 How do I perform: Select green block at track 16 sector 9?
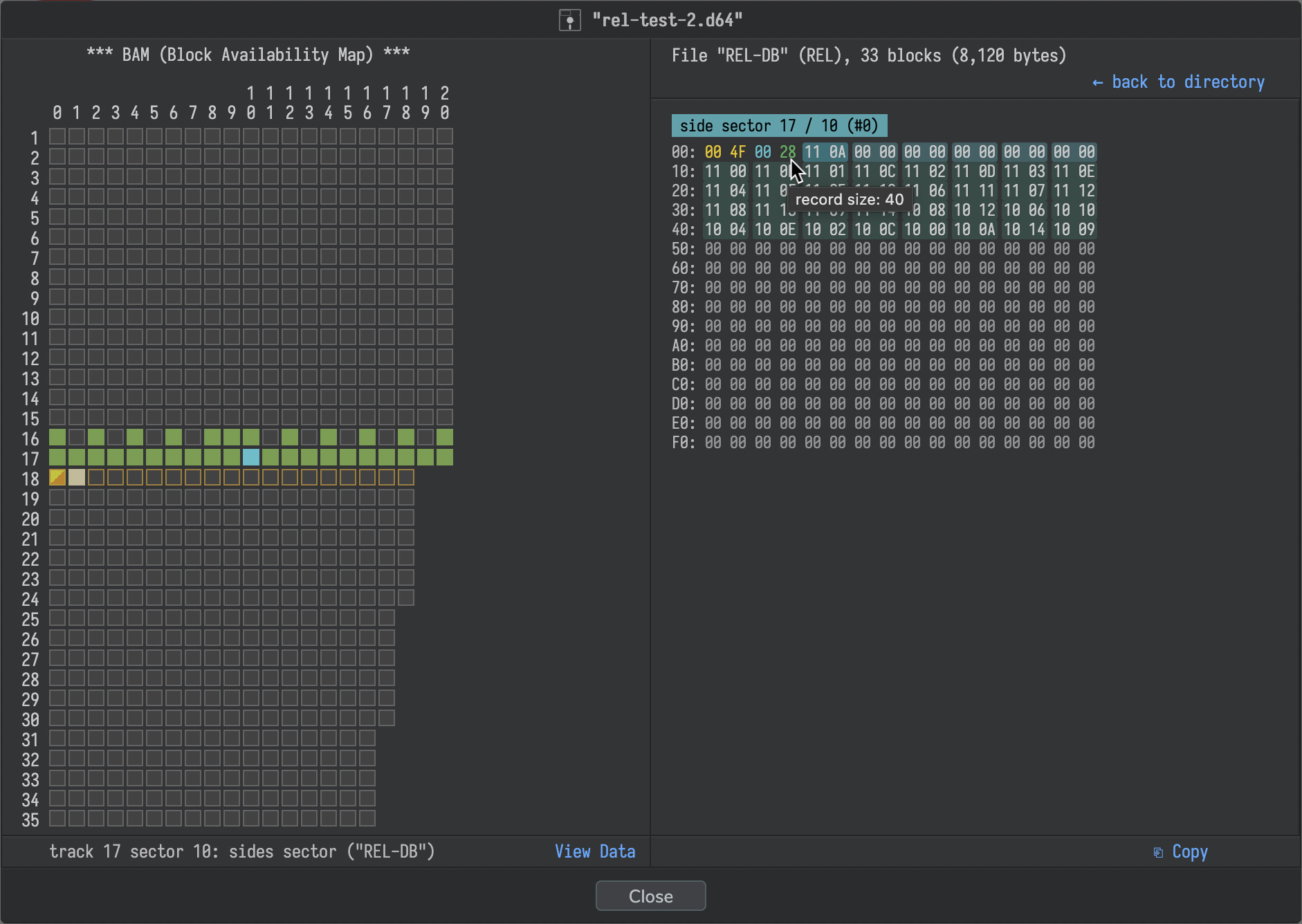coord(232,437)
